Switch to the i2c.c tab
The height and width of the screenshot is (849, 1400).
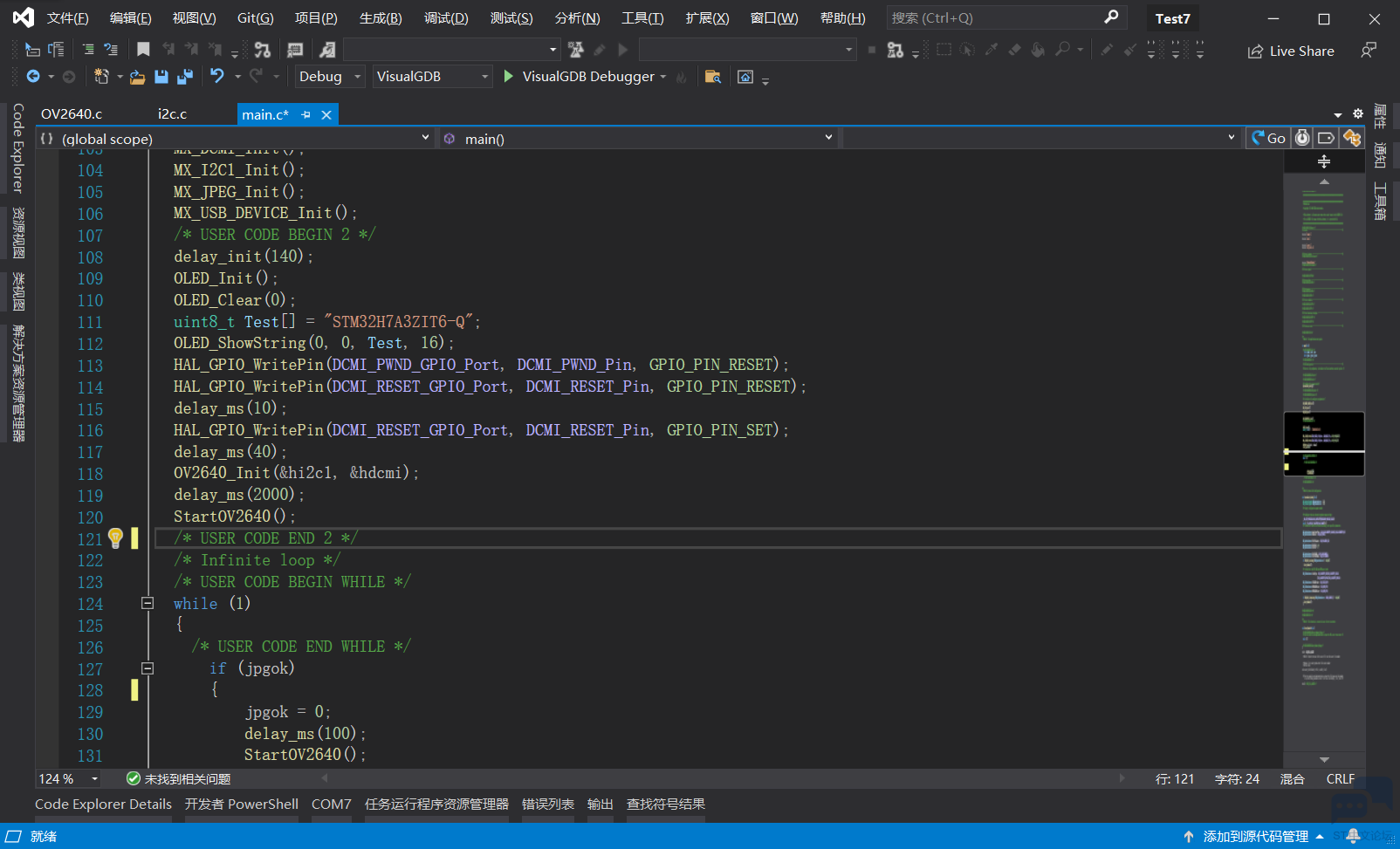172,113
